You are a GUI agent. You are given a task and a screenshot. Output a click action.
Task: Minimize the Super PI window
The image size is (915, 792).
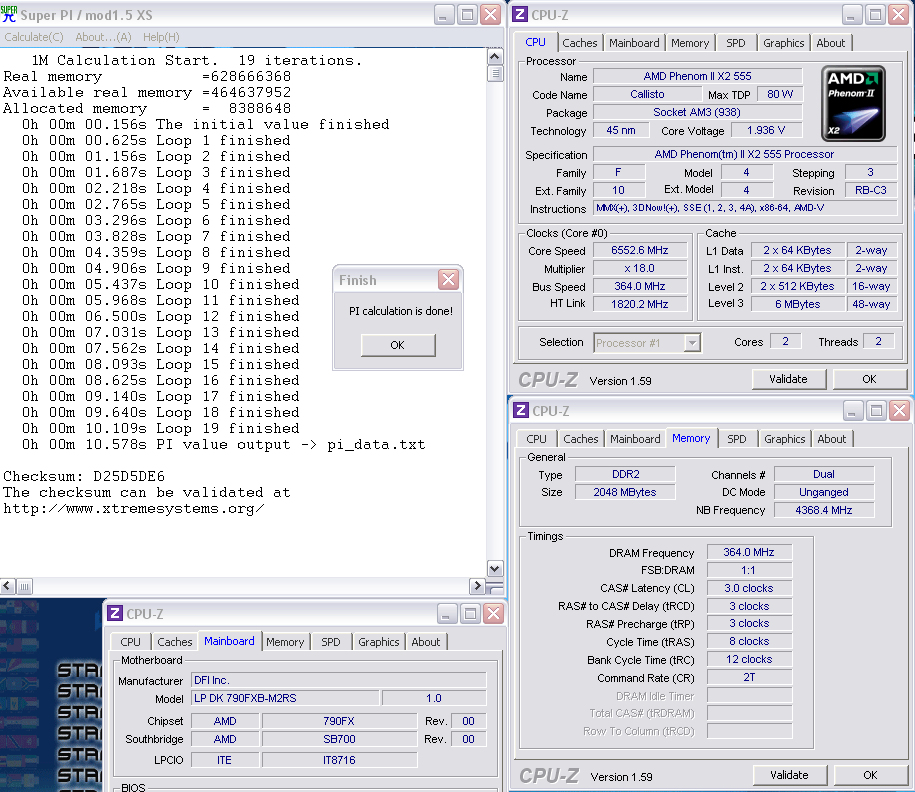point(443,15)
